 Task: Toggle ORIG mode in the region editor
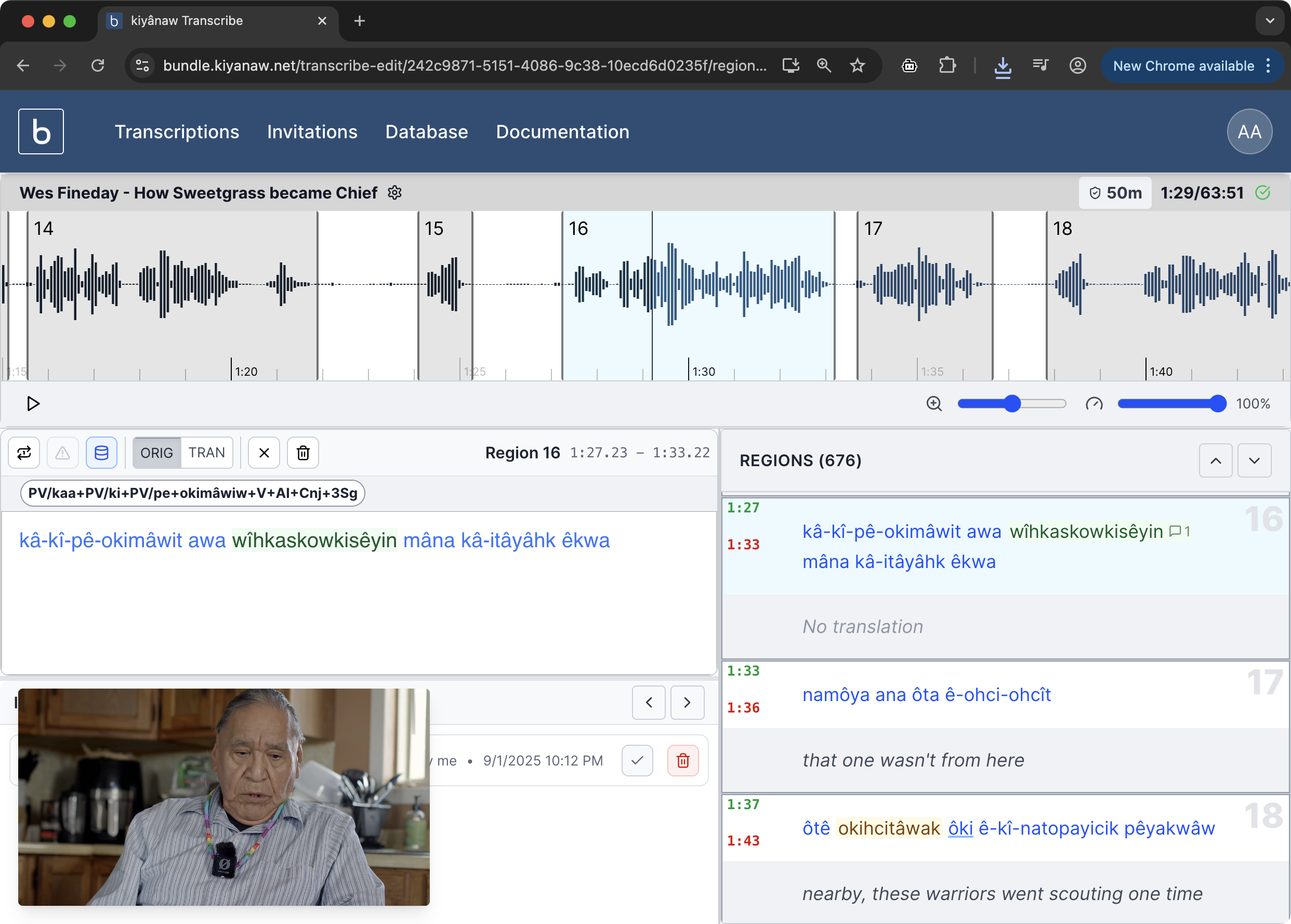(157, 452)
